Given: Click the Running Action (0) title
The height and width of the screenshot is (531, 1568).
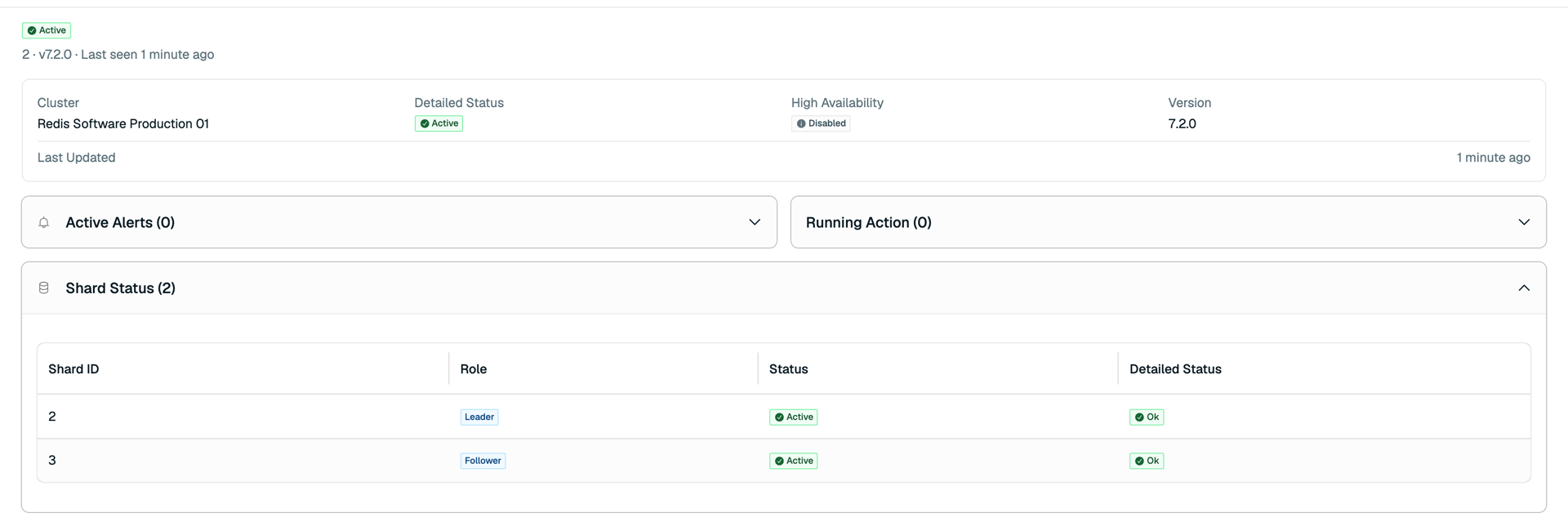Looking at the screenshot, I should 868,222.
